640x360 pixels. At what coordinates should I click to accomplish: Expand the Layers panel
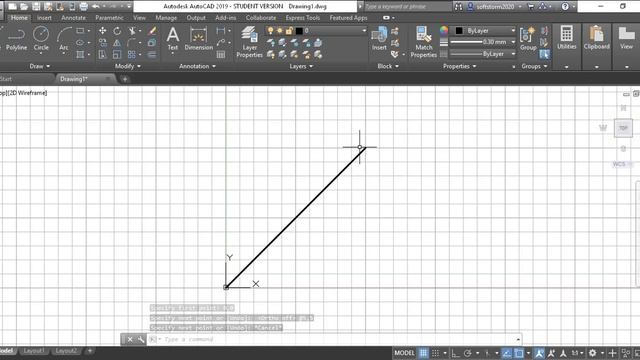301,66
